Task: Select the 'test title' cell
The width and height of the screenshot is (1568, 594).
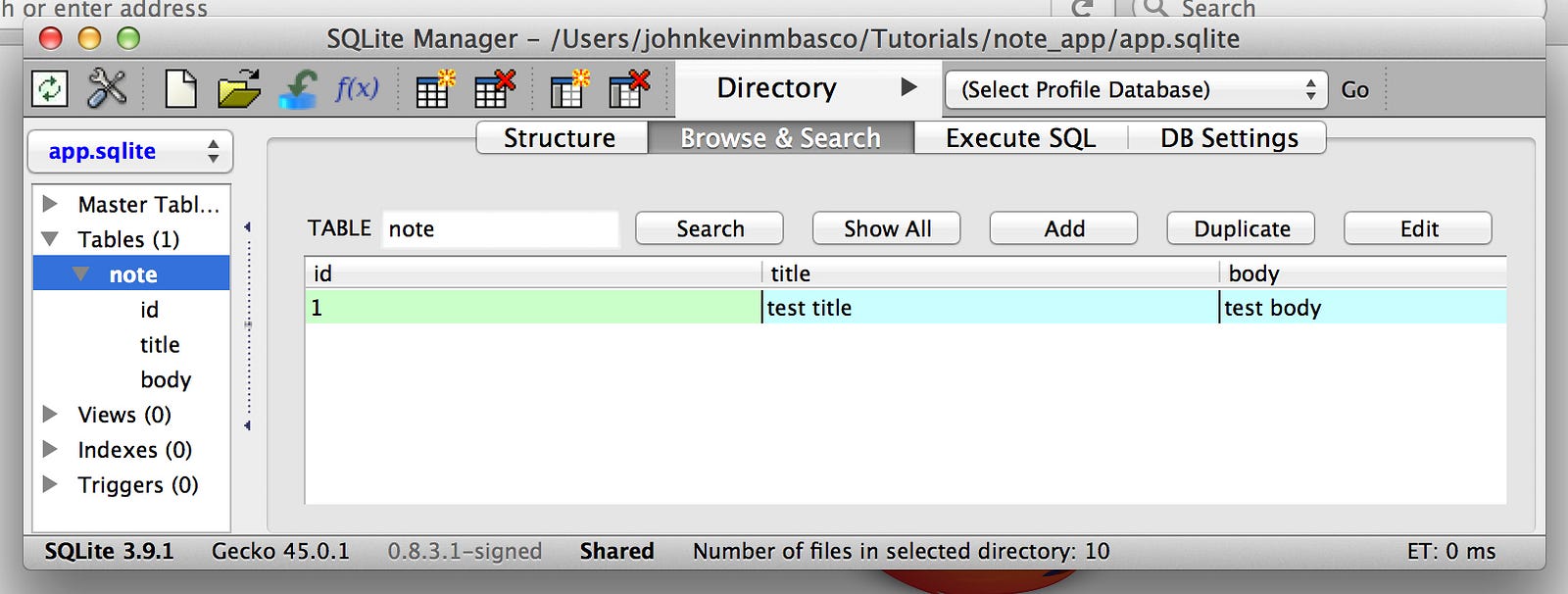Action: pos(990,308)
